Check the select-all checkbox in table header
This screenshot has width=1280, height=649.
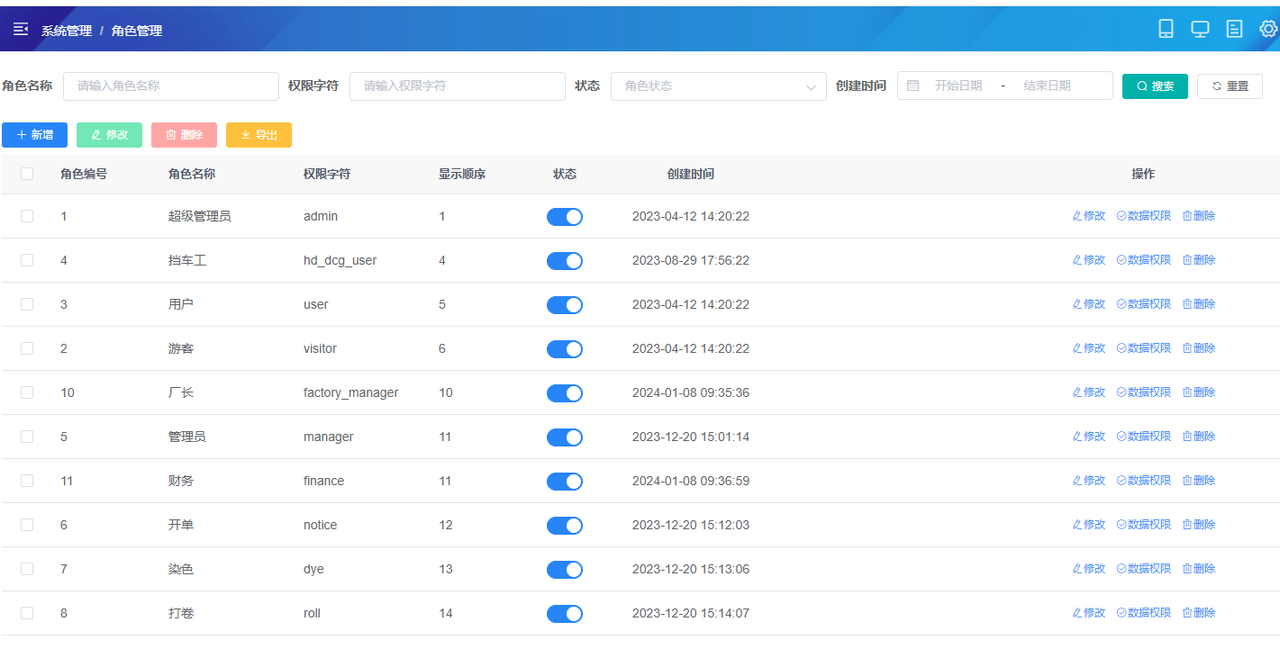point(27,174)
